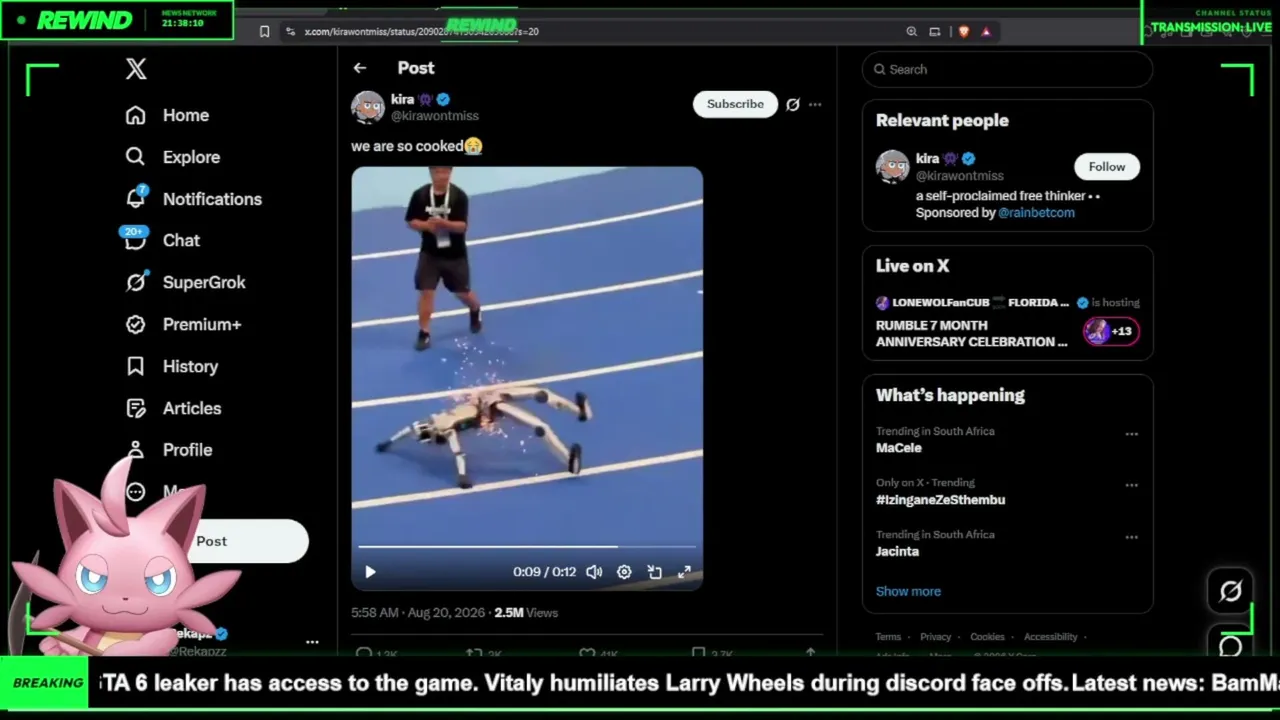The width and height of the screenshot is (1280, 720).
Task: Click the History bookmark icon
Action: 136,366
